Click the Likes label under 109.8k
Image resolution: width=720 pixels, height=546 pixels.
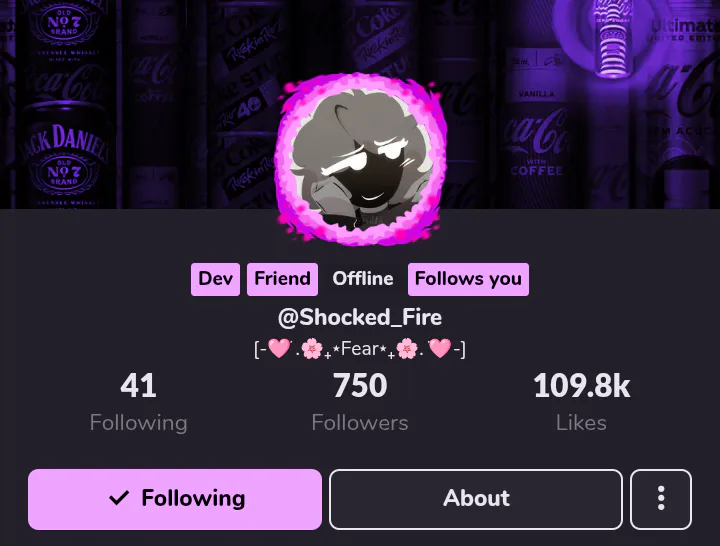coord(581,423)
